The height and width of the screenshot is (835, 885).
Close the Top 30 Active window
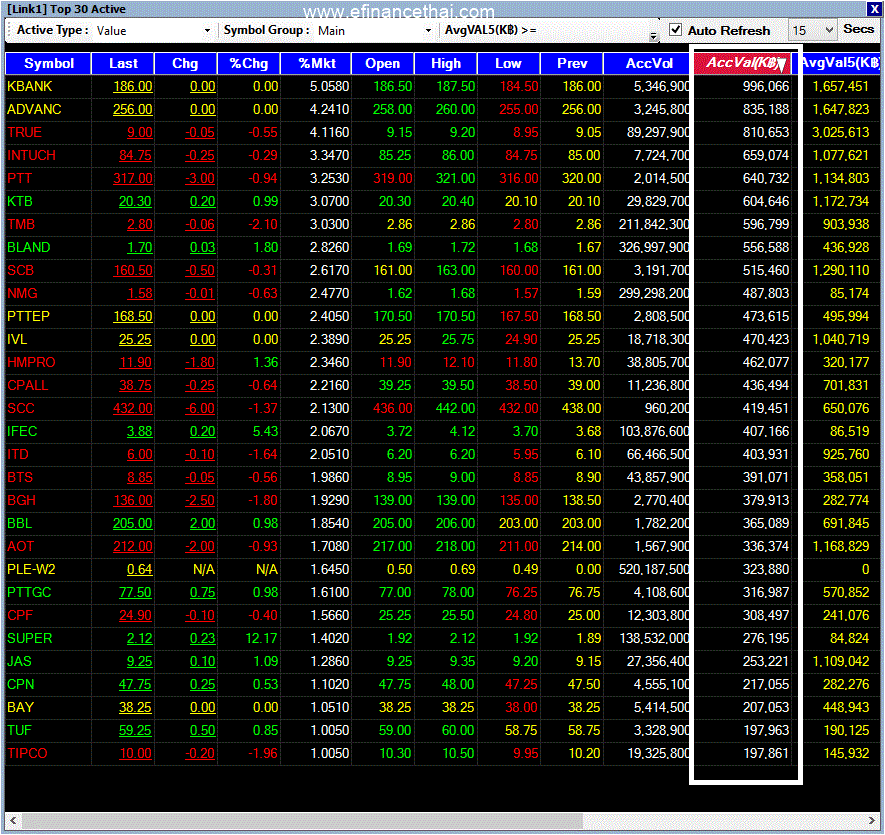coord(874,9)
